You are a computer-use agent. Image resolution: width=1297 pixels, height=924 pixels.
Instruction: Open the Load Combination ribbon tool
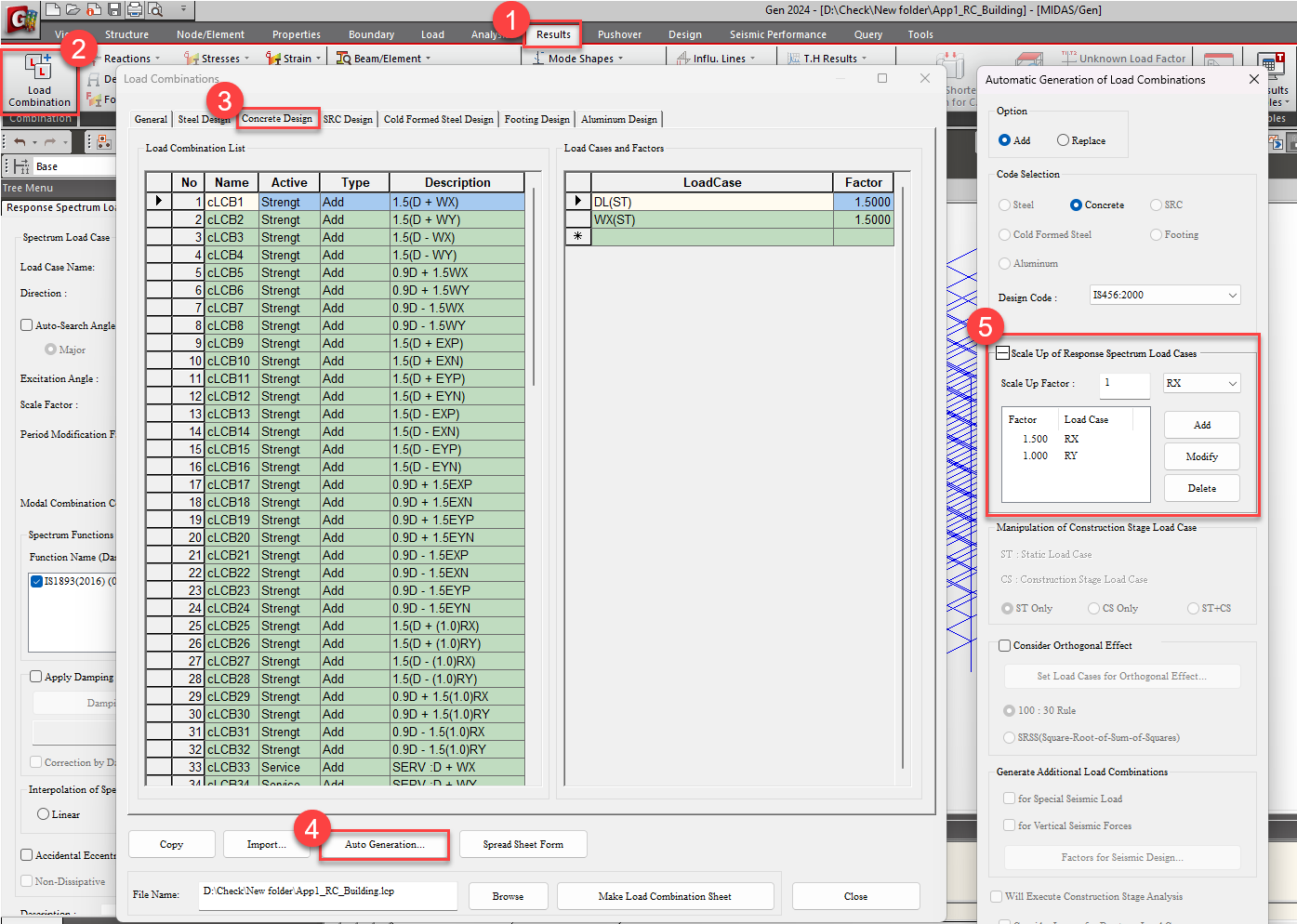(39, 81)
